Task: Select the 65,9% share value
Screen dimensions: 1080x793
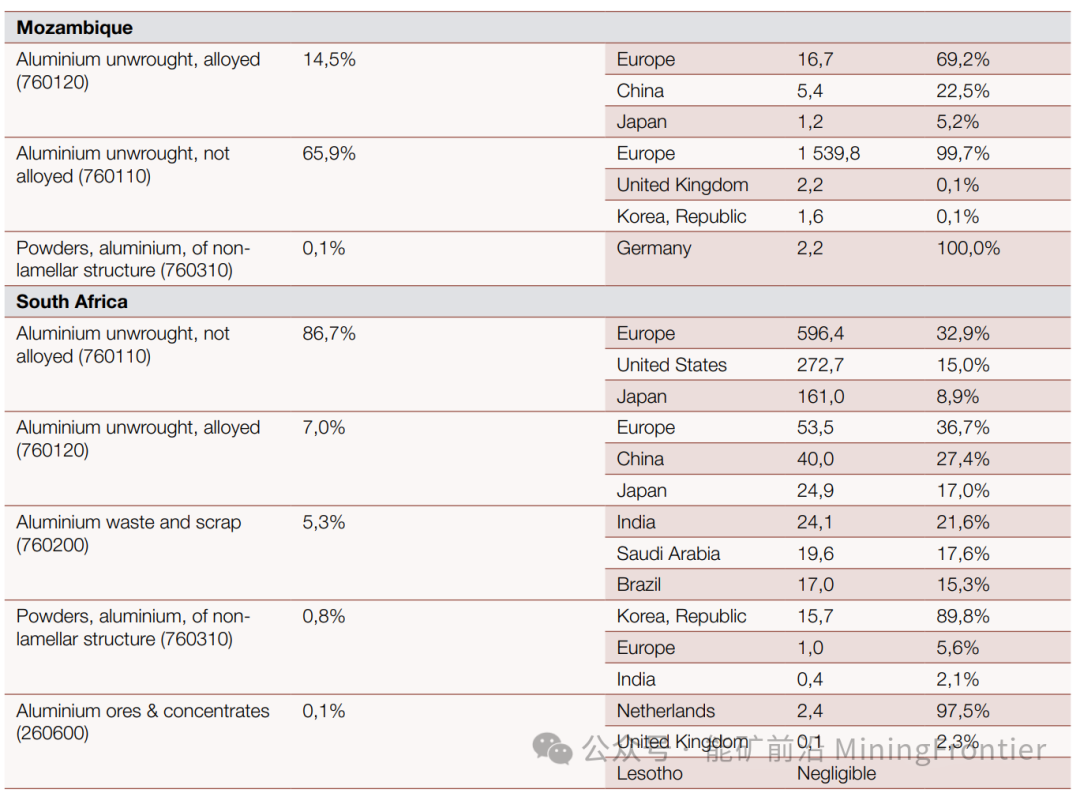Action: point(329,154)
